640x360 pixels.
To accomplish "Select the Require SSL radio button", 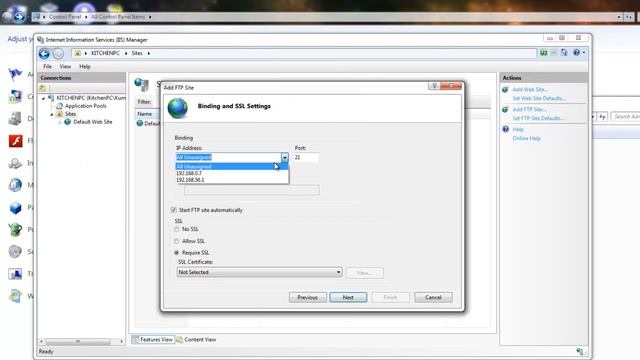I will 177,253.
